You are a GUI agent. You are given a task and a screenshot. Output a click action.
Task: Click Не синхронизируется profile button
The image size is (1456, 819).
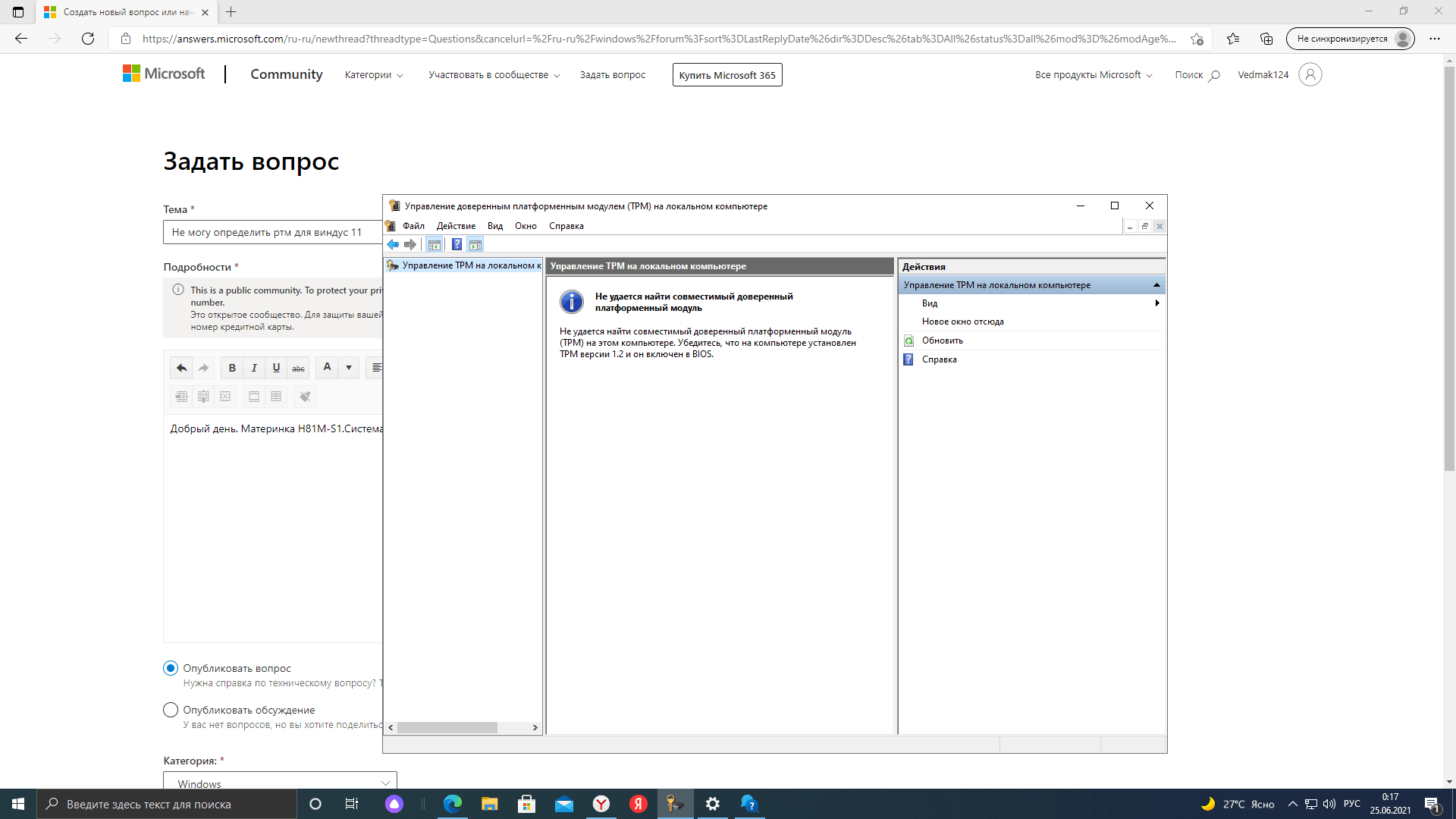pyautogui.click(x=1350, y=39)
